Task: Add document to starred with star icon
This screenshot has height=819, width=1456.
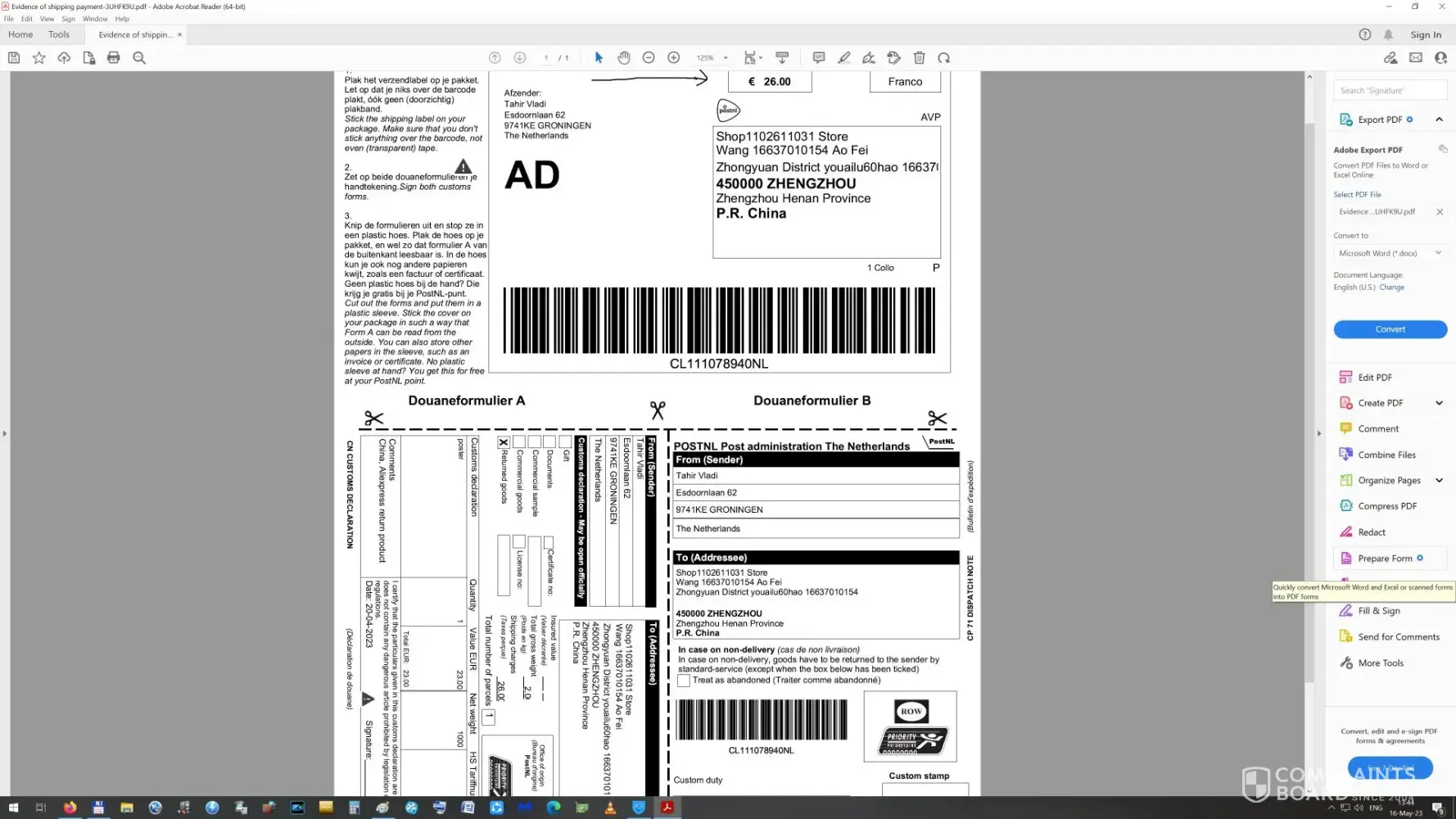Action: (38, 57)
